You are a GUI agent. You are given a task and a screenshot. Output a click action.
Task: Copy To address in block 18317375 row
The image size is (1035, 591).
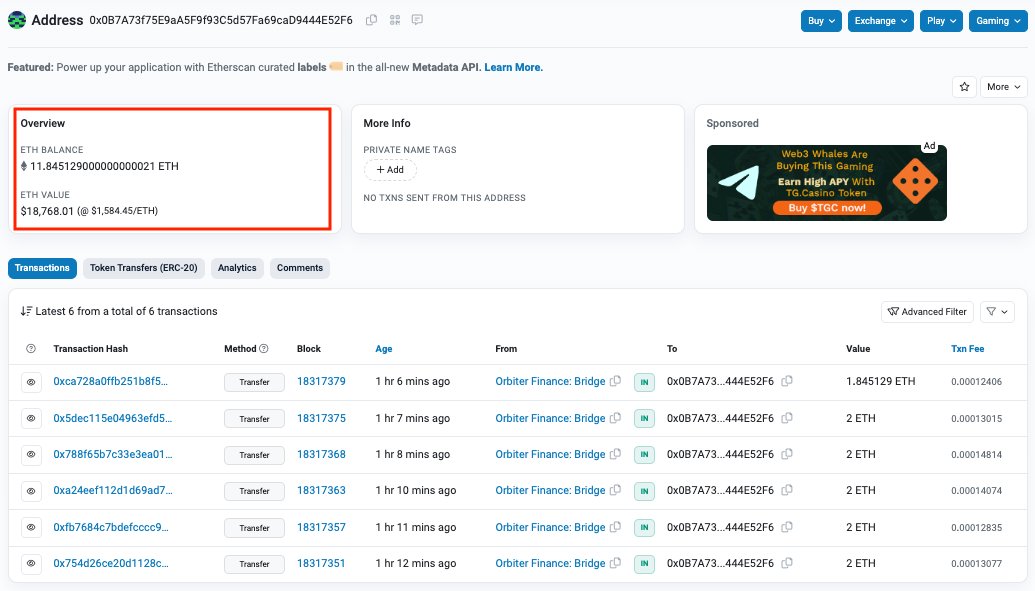[787, 418]
